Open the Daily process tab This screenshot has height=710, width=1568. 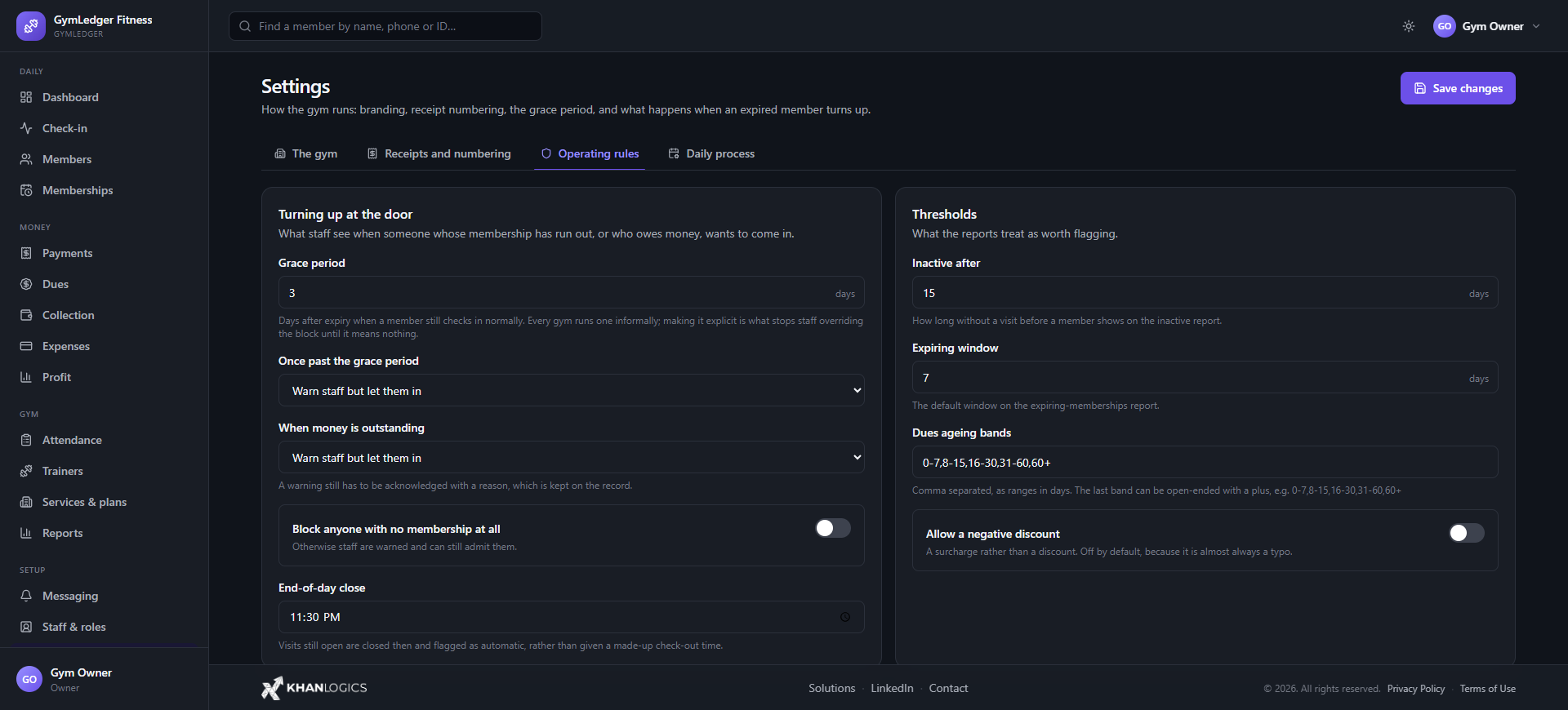pyautogui.click(x=711, y=153)
